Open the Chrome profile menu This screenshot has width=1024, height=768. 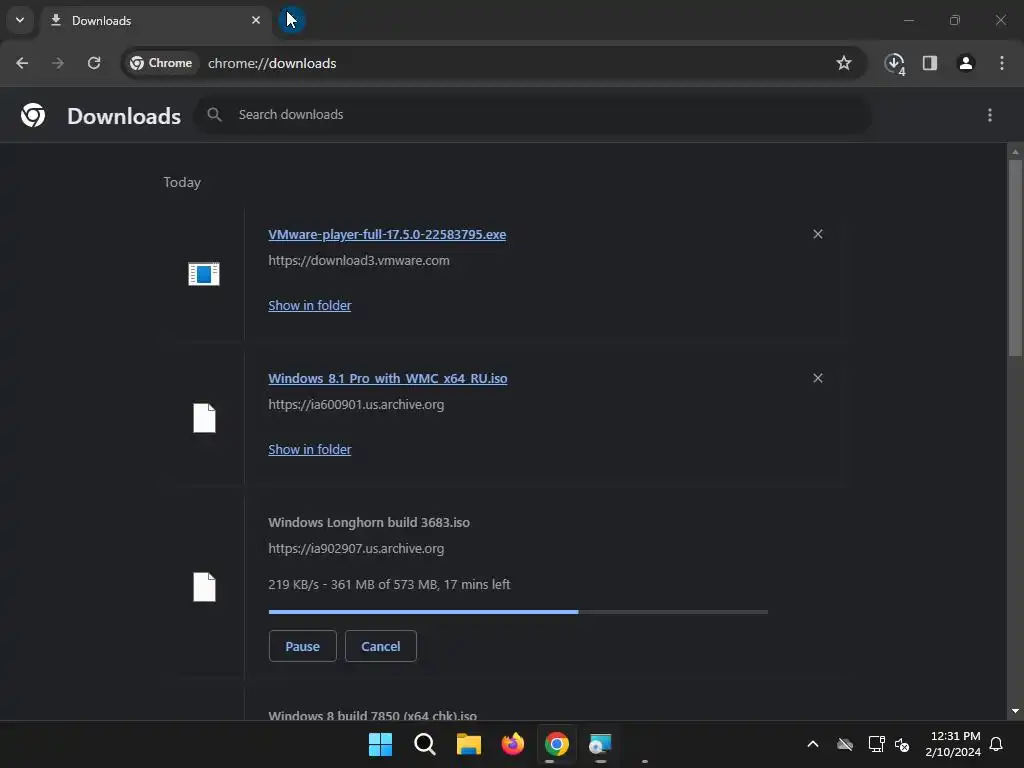(x=966, y=63)
